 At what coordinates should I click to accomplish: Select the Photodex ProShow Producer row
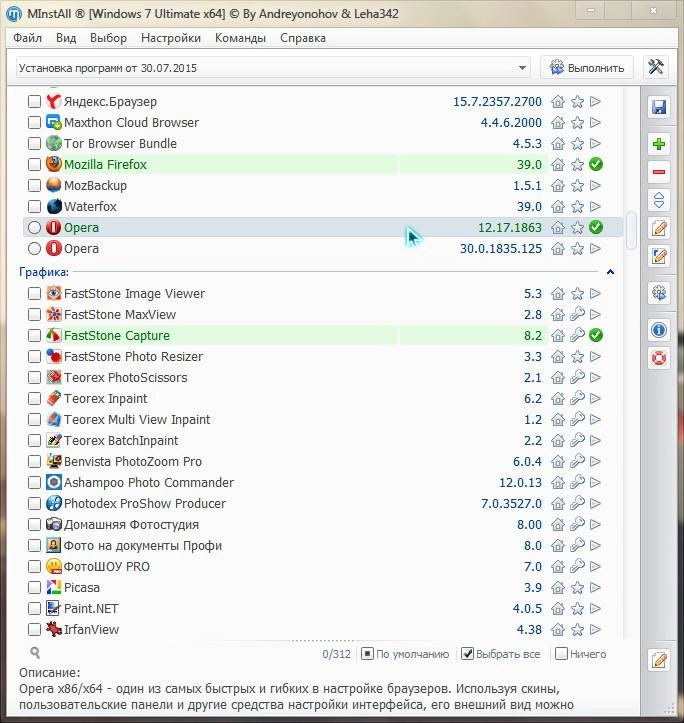tap(323, 504)
